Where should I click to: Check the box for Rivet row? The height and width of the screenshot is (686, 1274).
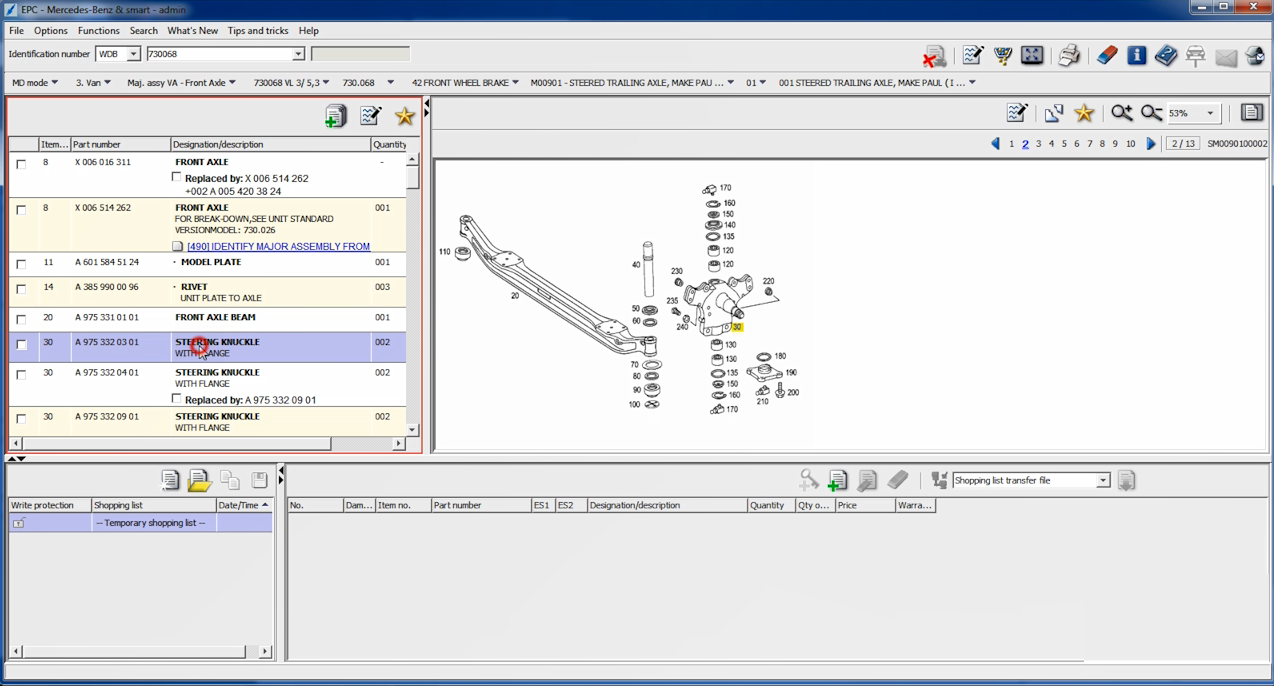click(x=21, y=289)
